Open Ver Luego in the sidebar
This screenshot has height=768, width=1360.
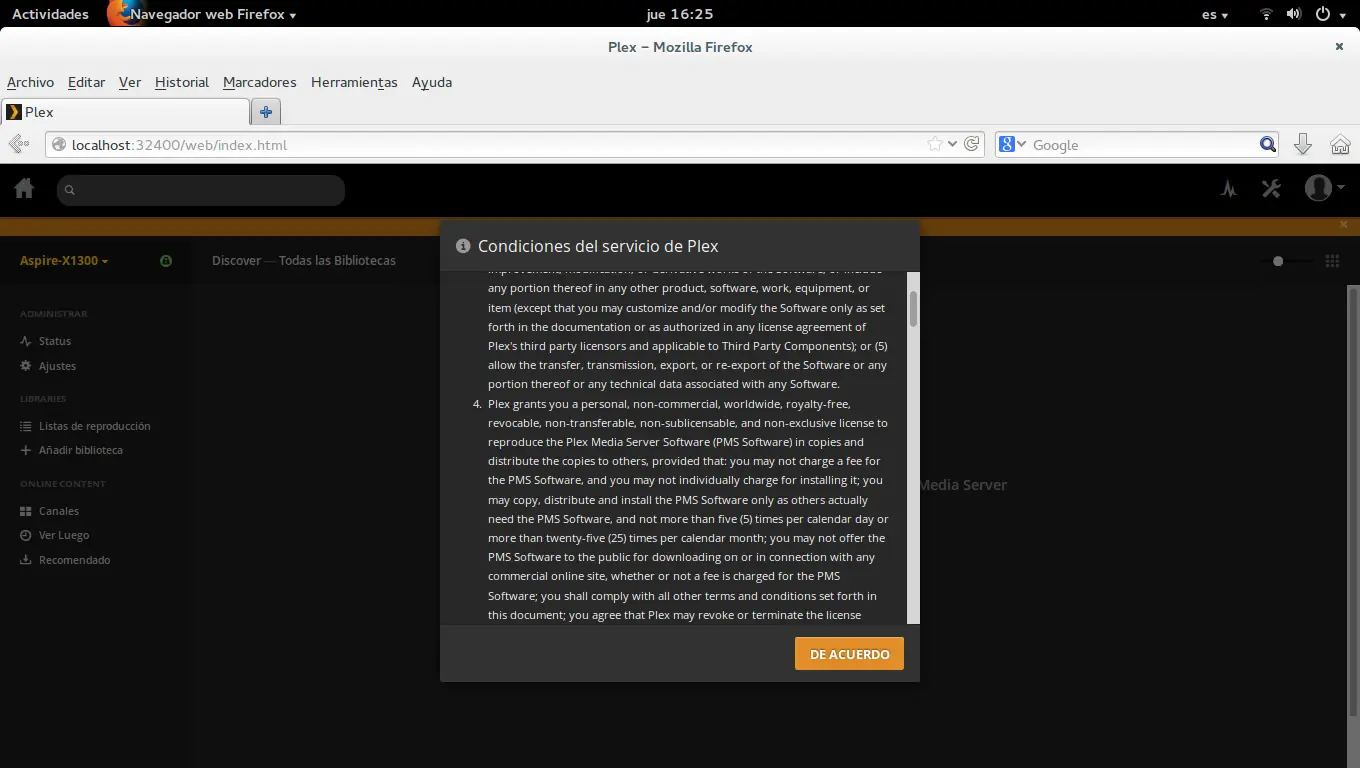64,535
